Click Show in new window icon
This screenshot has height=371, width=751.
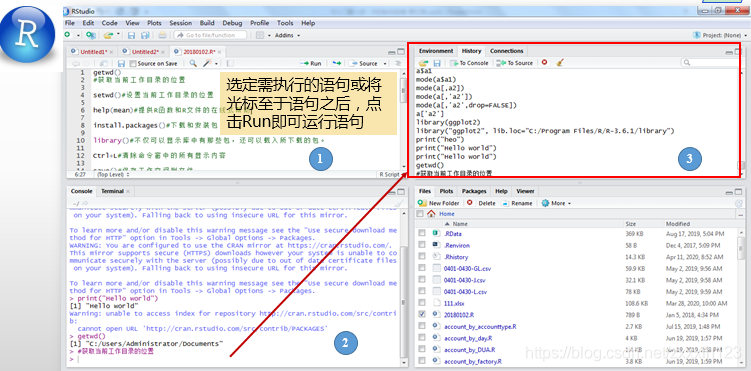coord(103,63)
